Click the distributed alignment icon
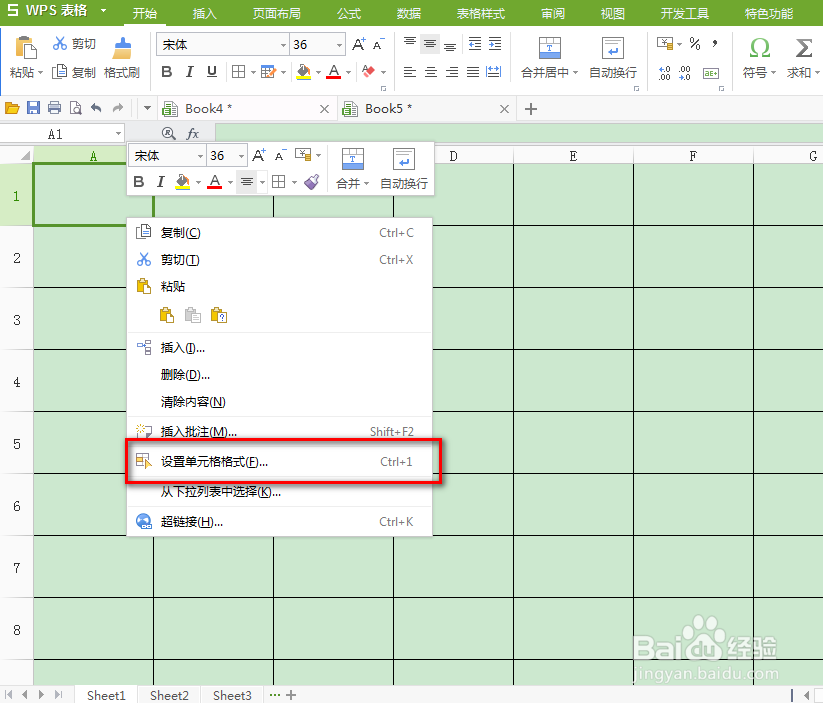 pyautogui.click(x=493, y=72)
